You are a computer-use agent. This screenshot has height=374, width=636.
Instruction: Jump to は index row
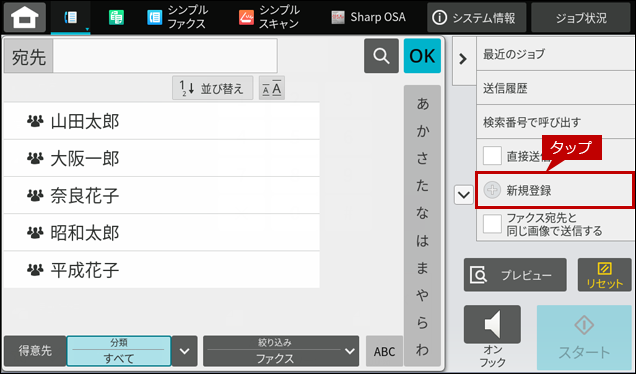(x=422, y=241)
